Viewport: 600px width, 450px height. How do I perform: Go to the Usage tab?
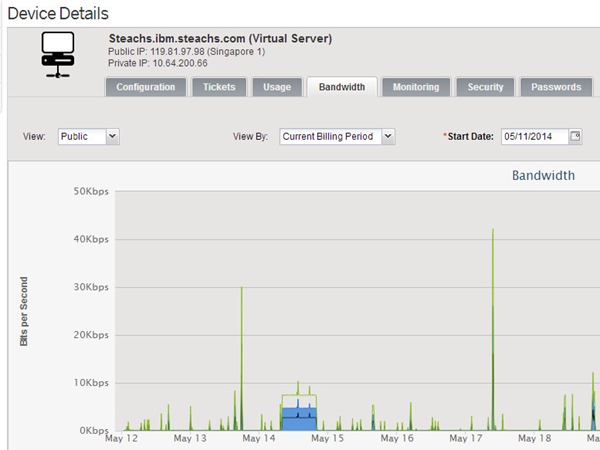pos(277,87)
